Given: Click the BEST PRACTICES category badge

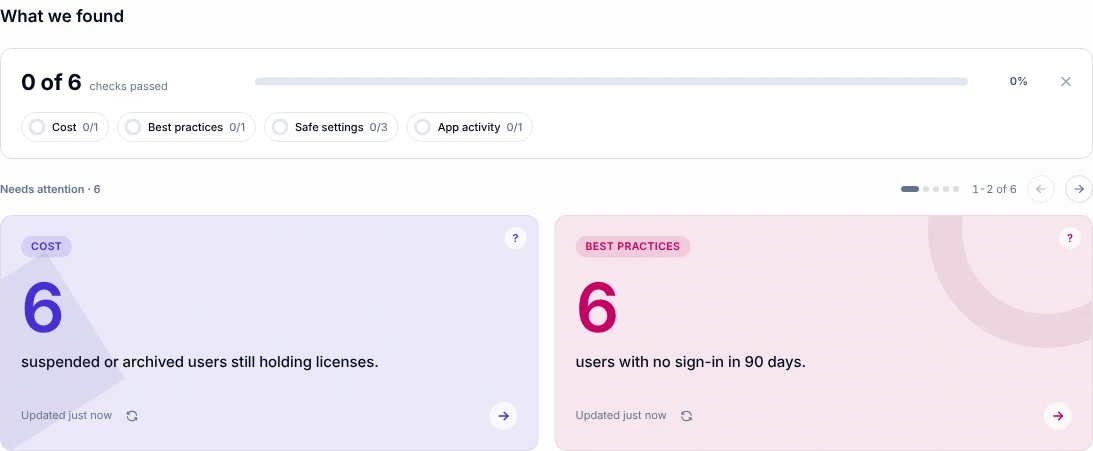Looking at the screenshot, I should (632, 246).
